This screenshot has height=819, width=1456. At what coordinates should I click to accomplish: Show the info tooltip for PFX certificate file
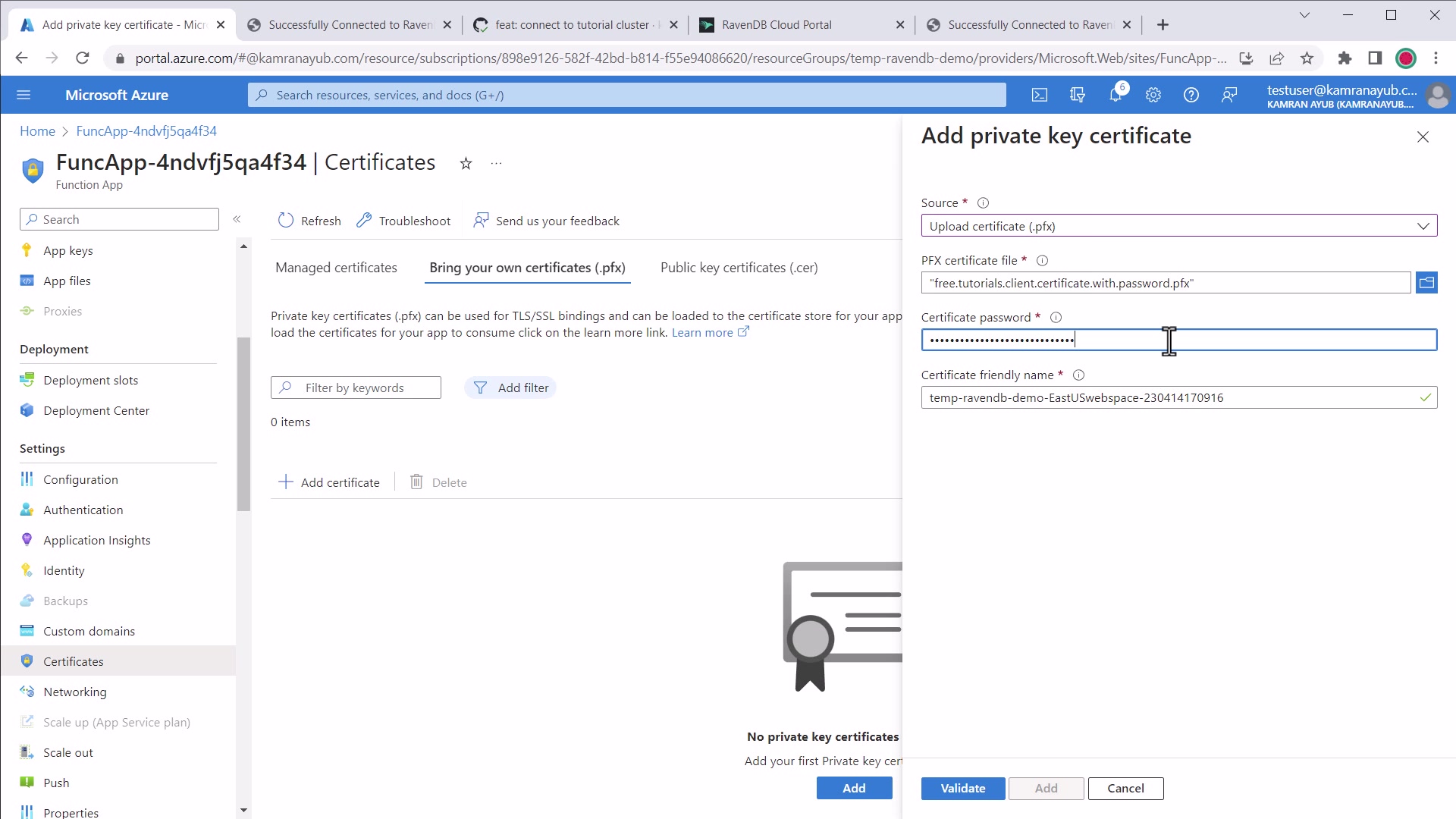1042,261
